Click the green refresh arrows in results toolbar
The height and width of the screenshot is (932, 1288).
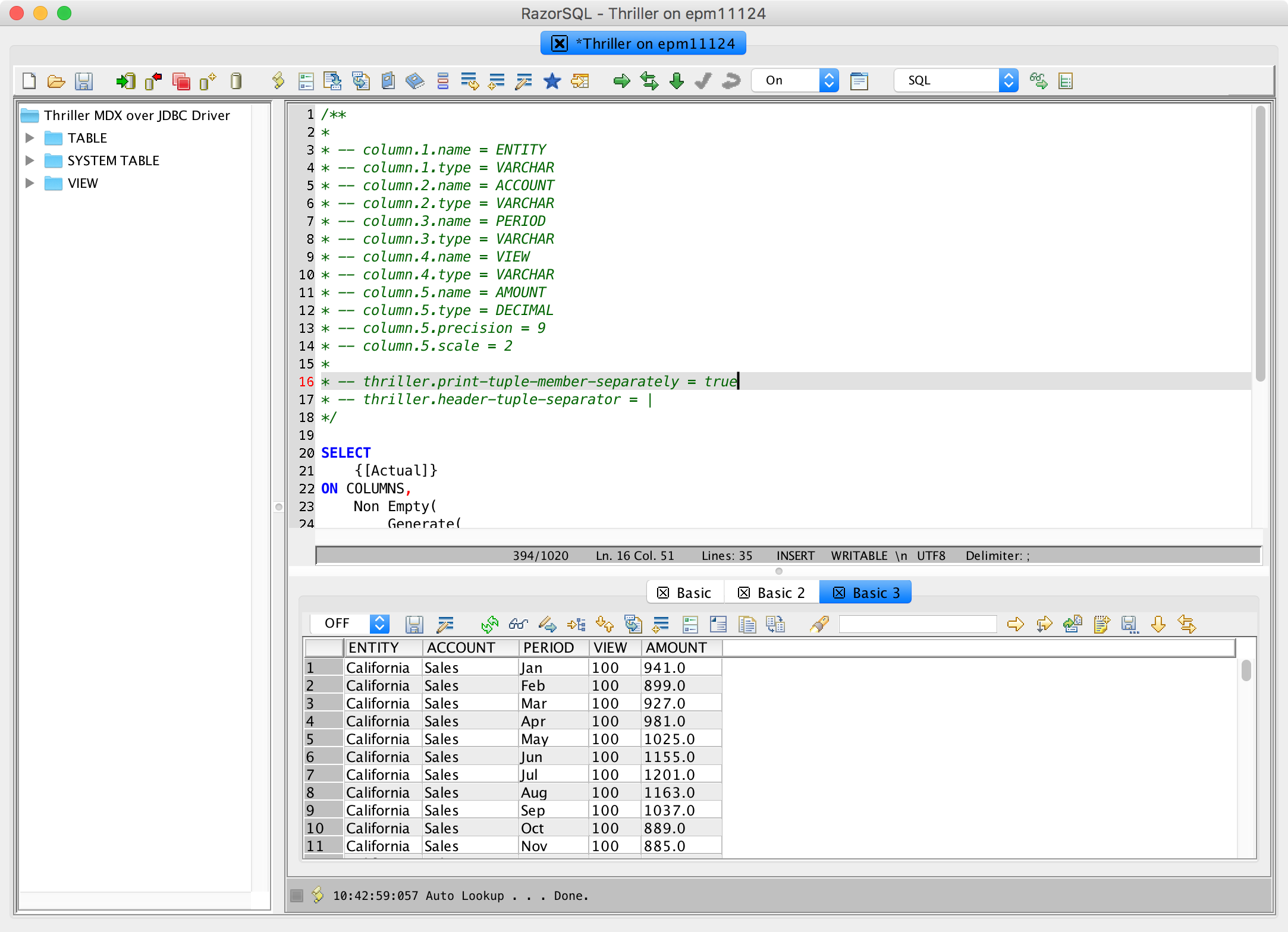coord(489,624)
